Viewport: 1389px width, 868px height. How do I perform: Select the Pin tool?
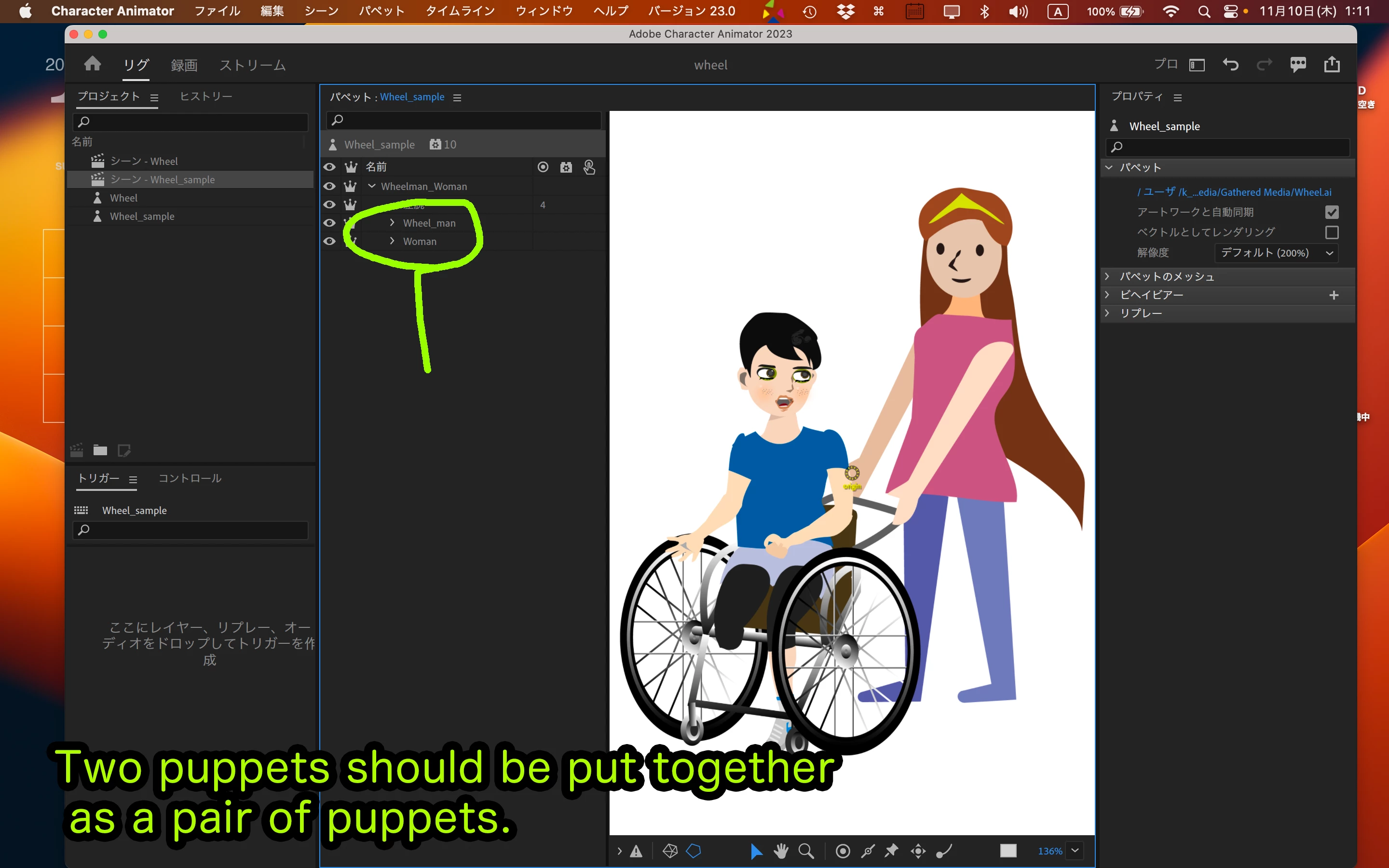click(891, 850)
